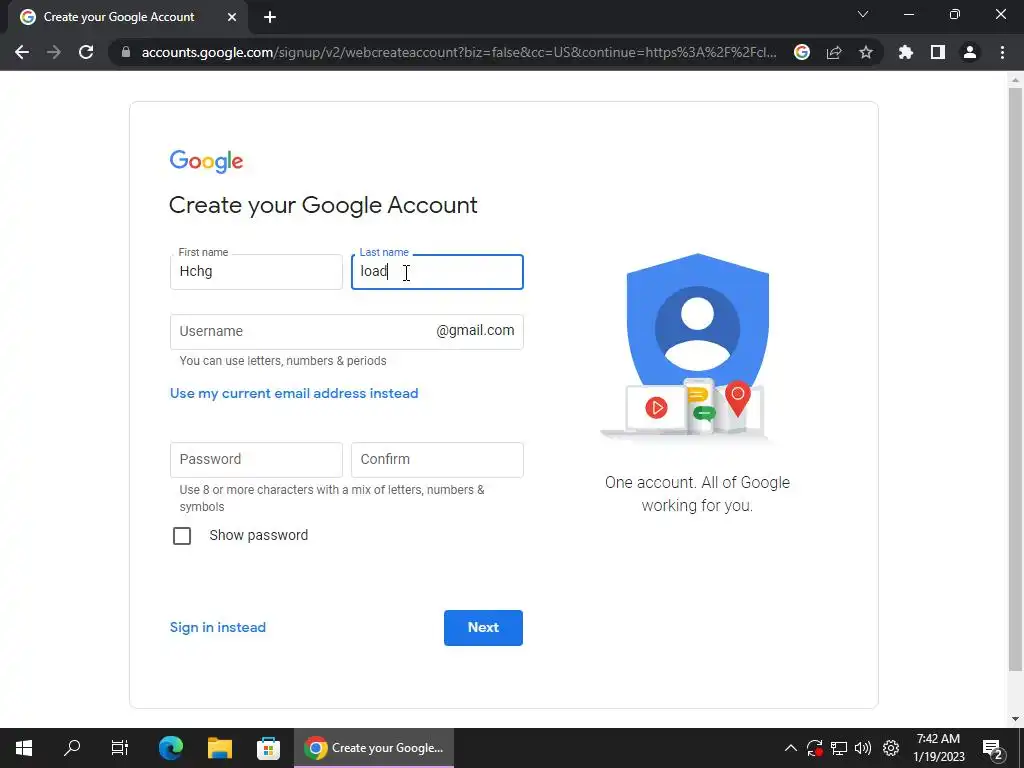This screenshot has height=768, width=1024.
Task: Go back to the previous page
Action: point(22,52)
